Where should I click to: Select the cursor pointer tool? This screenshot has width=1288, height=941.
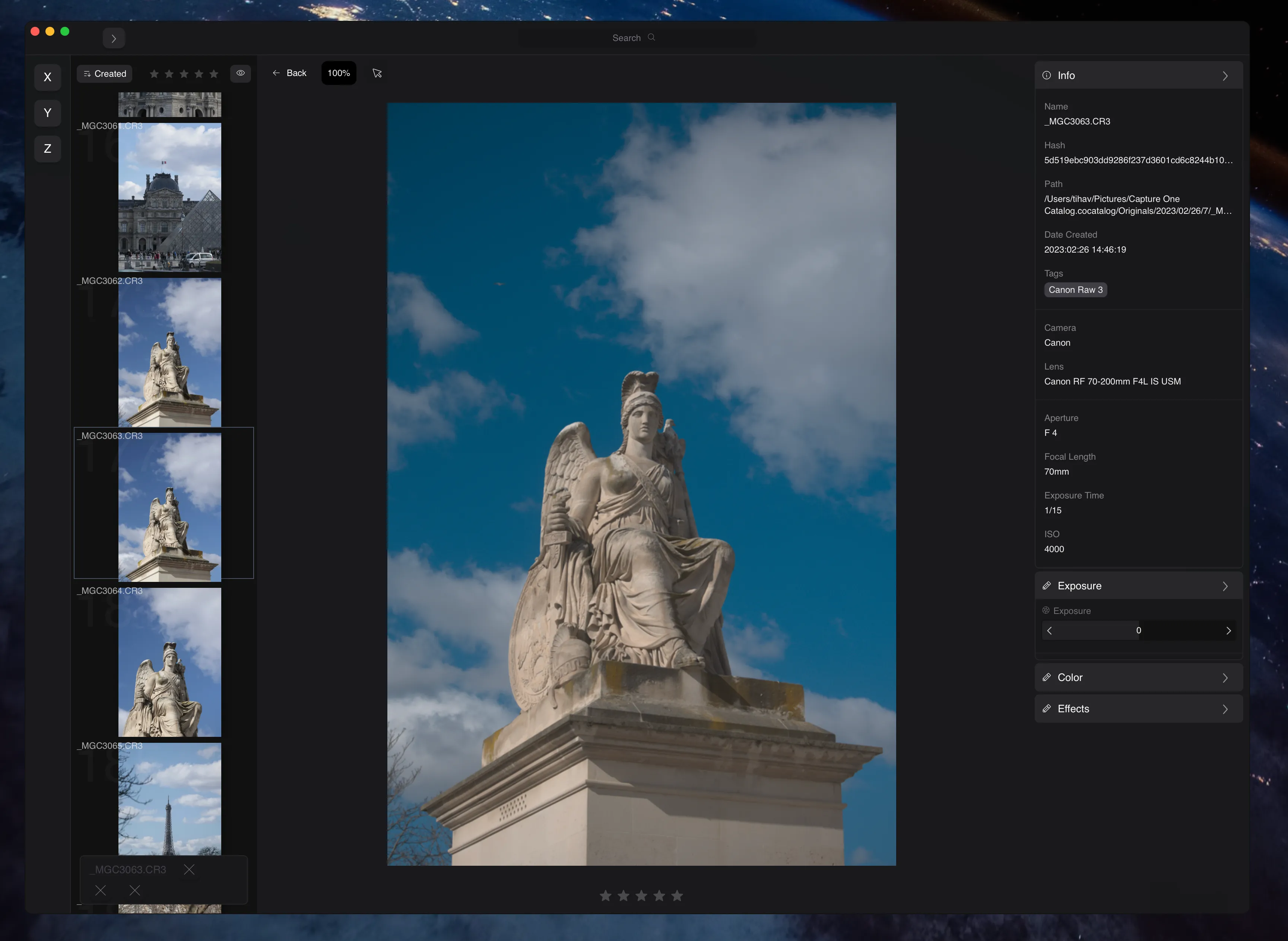(x=377, y=73)
